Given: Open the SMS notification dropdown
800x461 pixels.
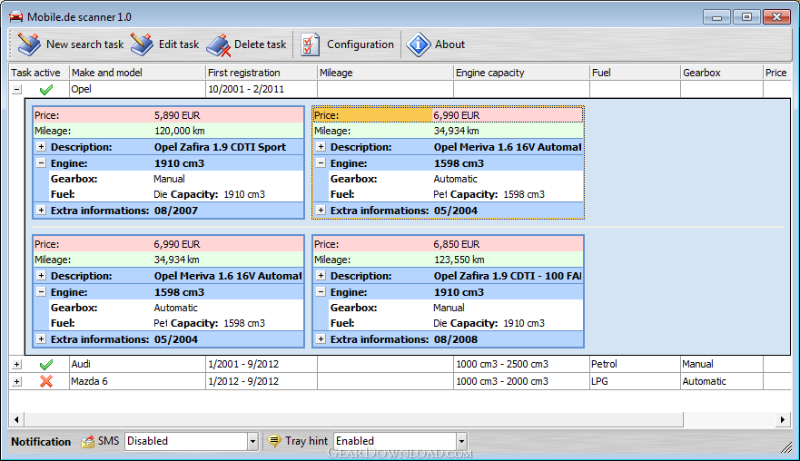Looking at the screenshot, I should coord(253,441).
